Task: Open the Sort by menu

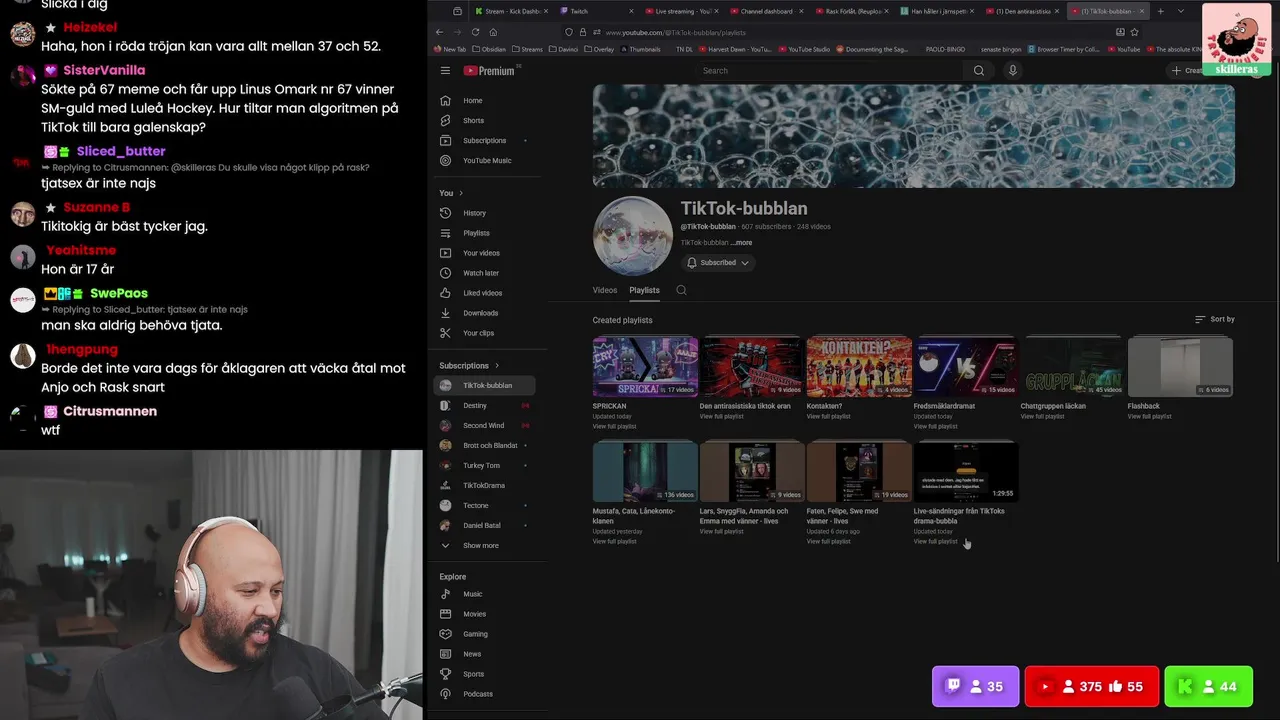Action: coord(1214,319)
